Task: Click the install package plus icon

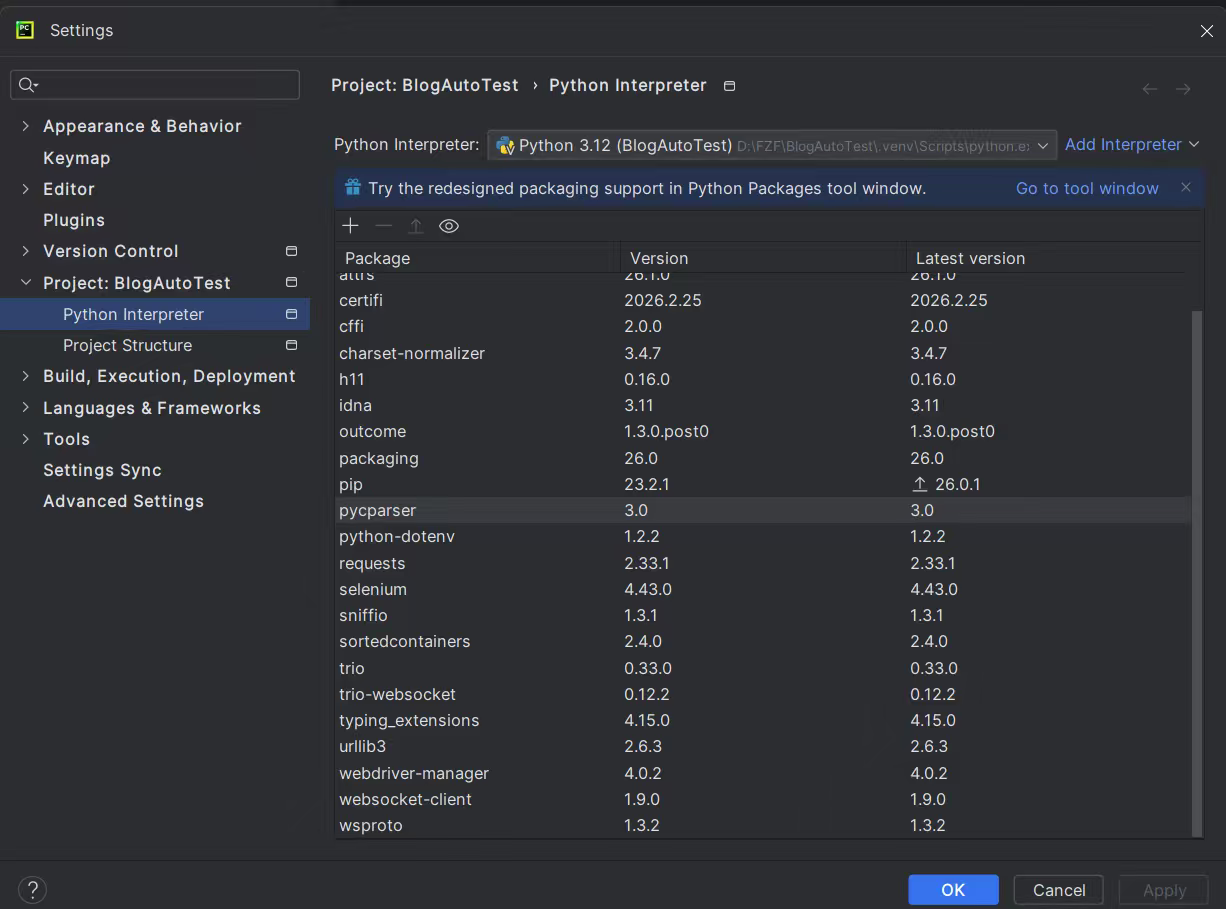Action: click(x=350, y=226)
